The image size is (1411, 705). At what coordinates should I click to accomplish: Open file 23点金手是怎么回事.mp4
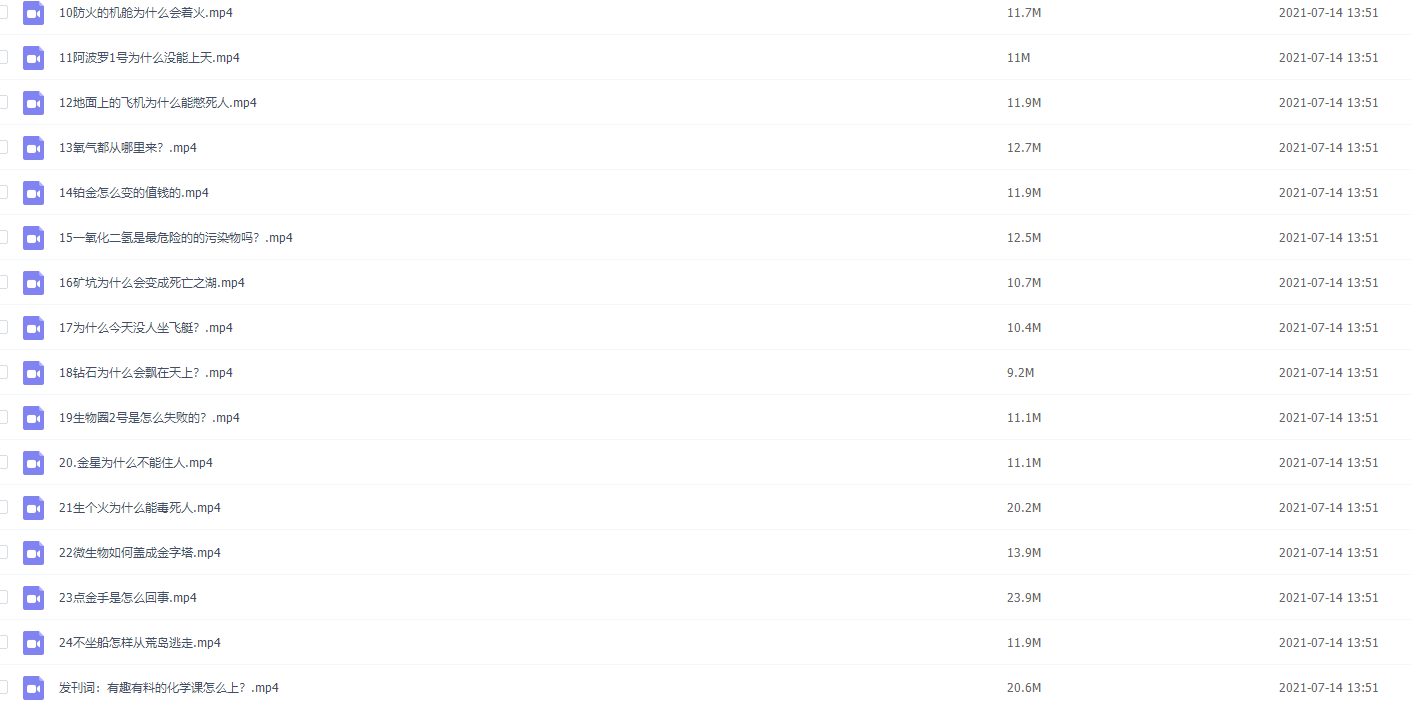[x=128, y=598]
